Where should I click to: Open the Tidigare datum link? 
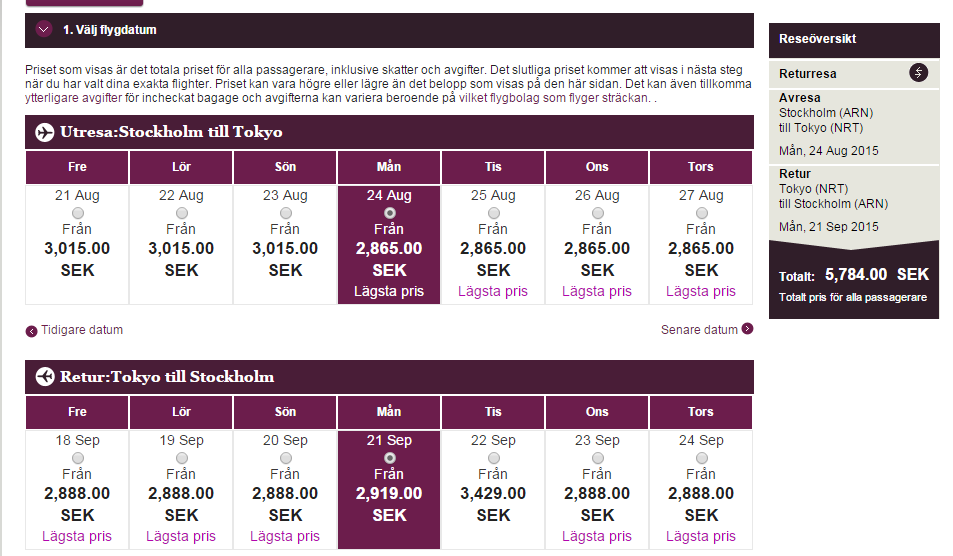82,330
